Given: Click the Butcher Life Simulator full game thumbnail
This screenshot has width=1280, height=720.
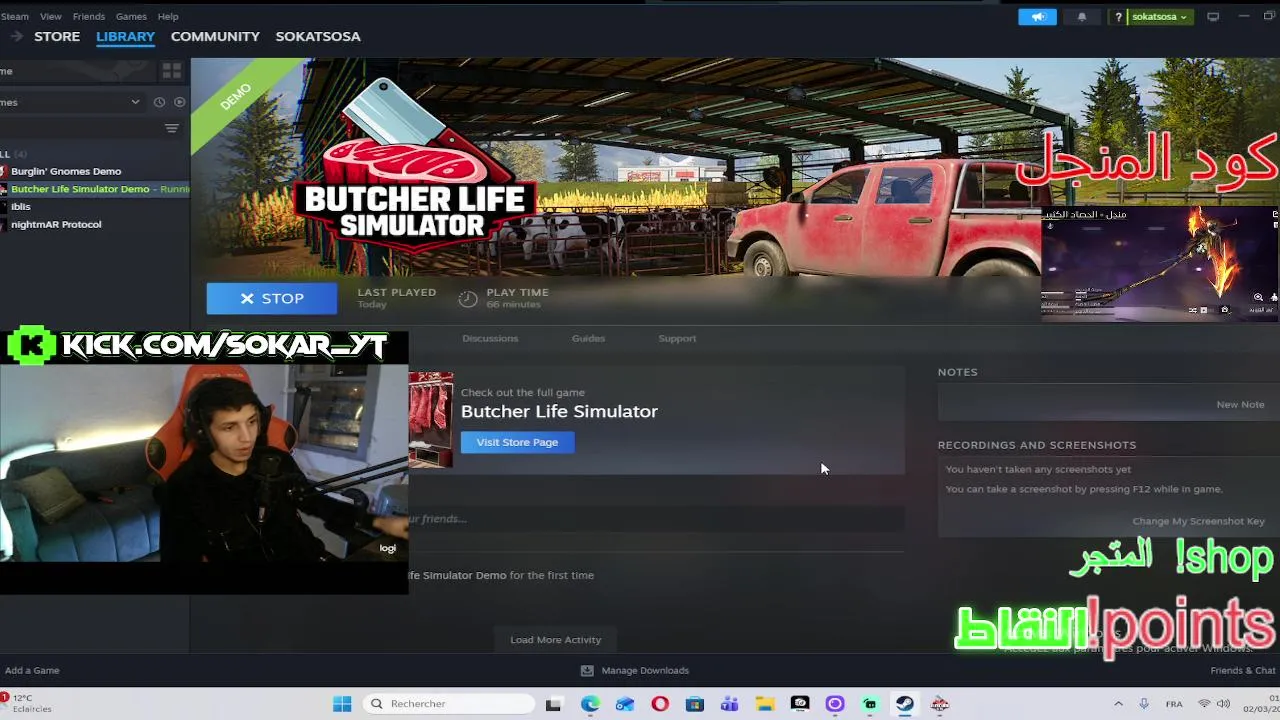Looking at the screenshot, I should [x=431, y=420].
